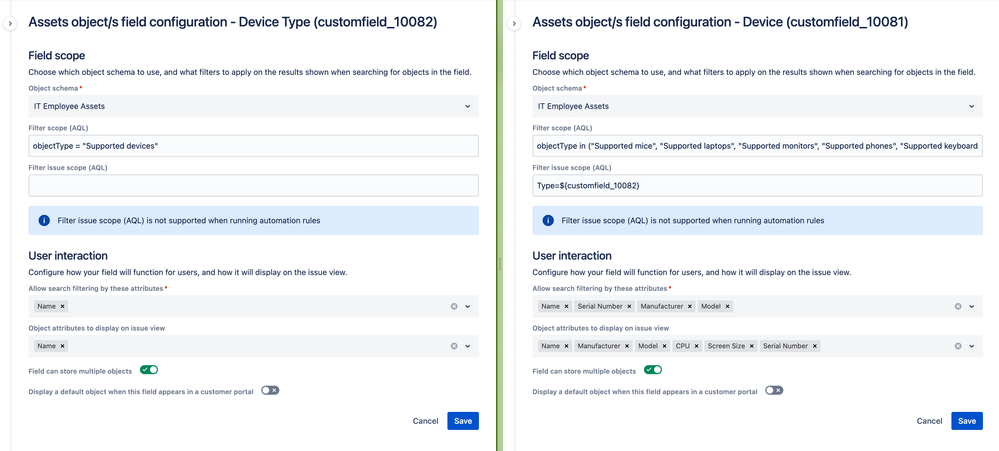Open Object schema dropdown in Device Type panel
Screen dimensions: 999x451
[x=253, y=106]
